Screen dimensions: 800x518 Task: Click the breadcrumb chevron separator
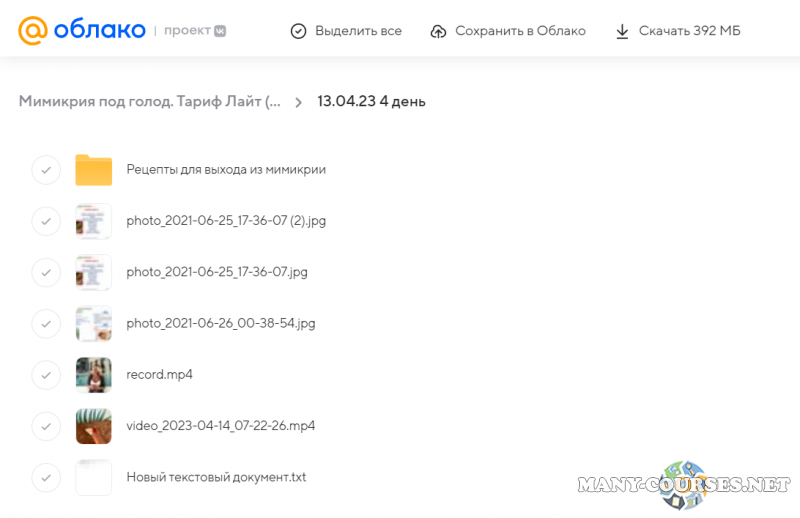298,102
